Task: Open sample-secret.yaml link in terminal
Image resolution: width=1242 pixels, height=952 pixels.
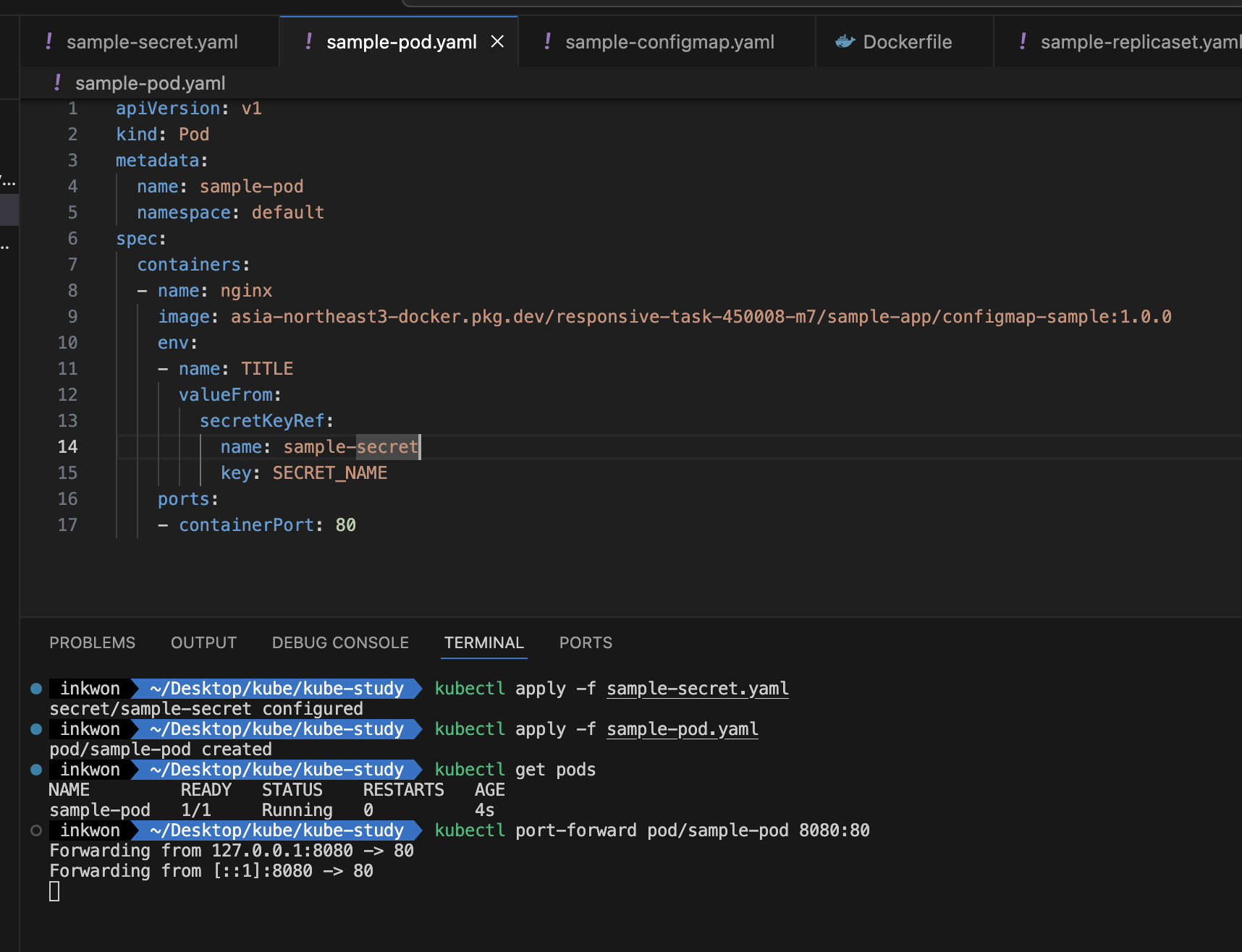Action: 697,689
